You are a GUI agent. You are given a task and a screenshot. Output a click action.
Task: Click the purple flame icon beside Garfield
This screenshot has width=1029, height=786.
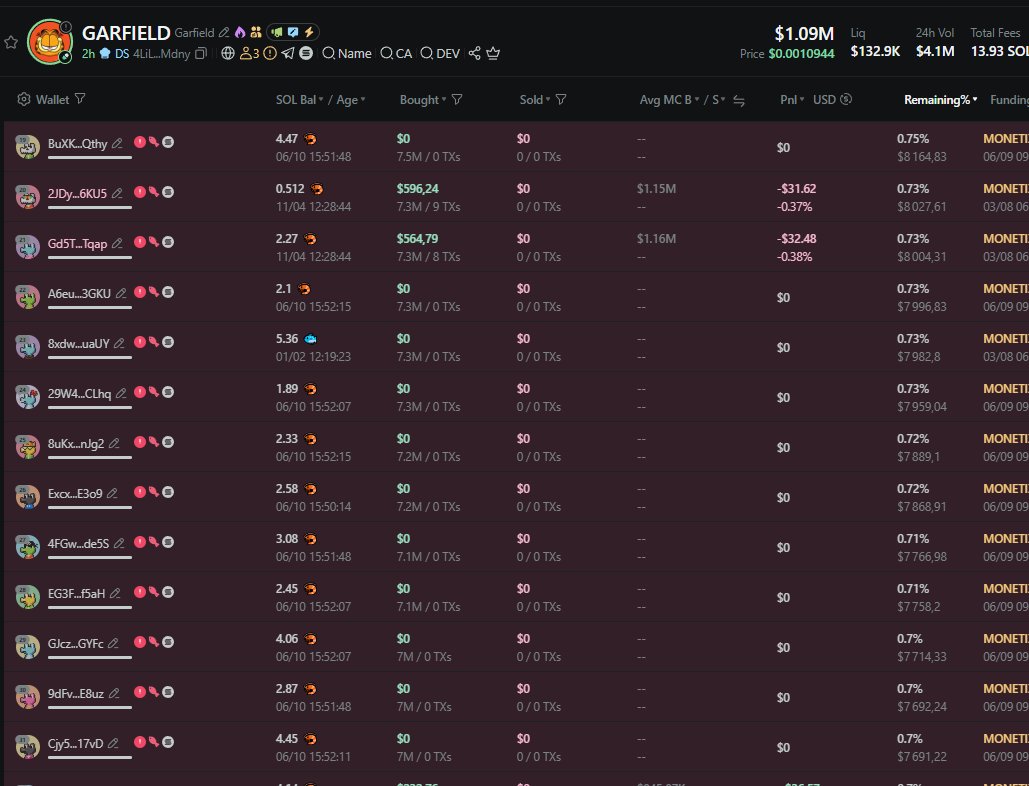[x=240, y=32]
